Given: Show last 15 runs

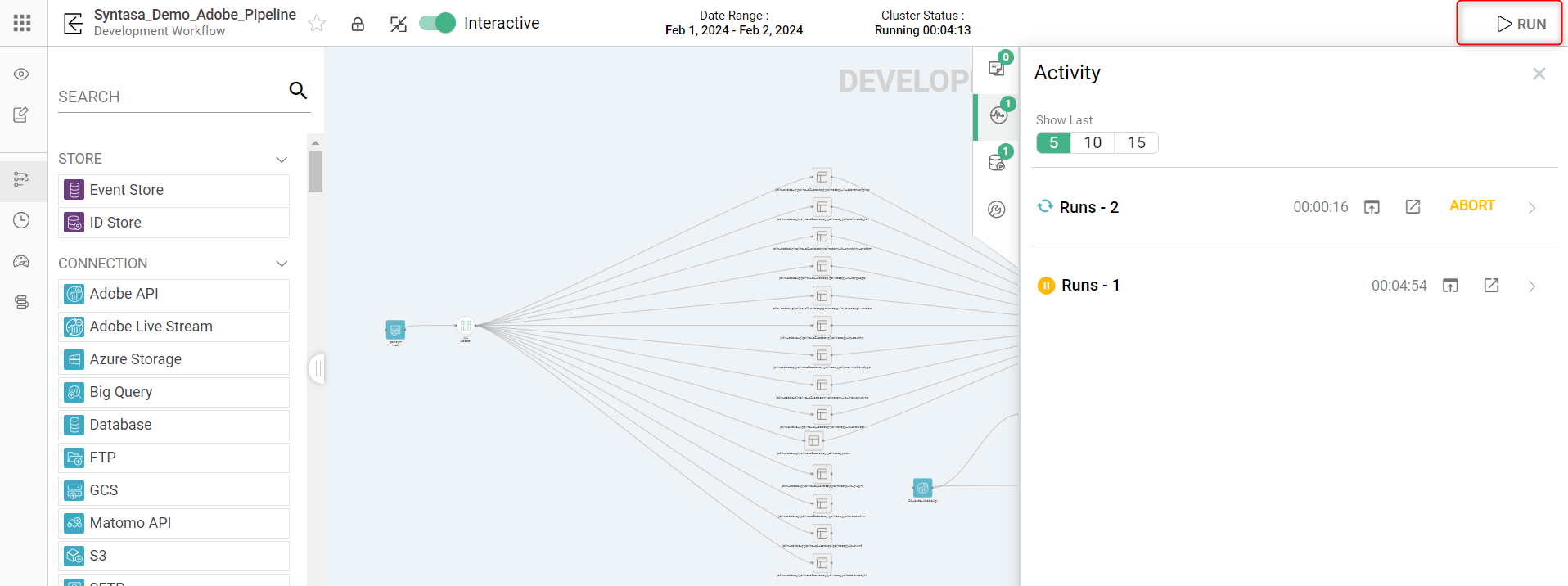Looking at the screenshot, I should coord(1136,143).
